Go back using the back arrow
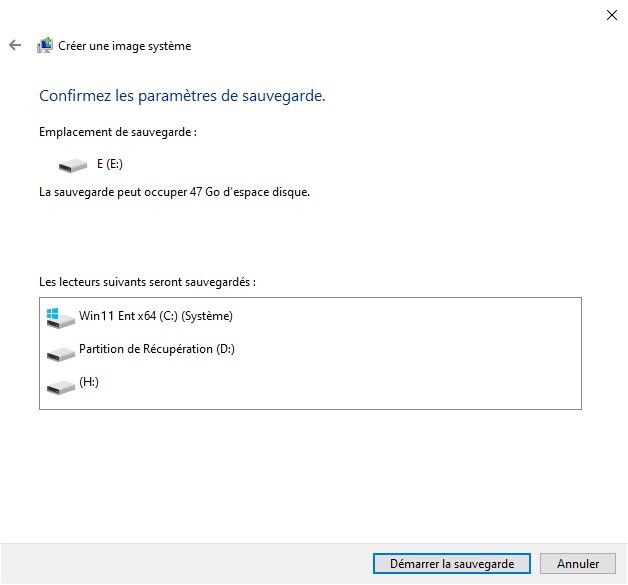Screen dimensions: 628x585 [x=15, y=45]
